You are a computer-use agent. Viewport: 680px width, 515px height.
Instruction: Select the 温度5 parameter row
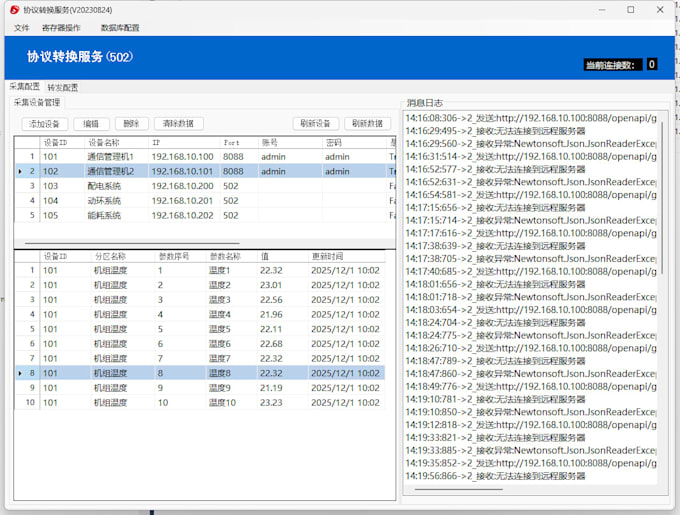tap(199, 329)
